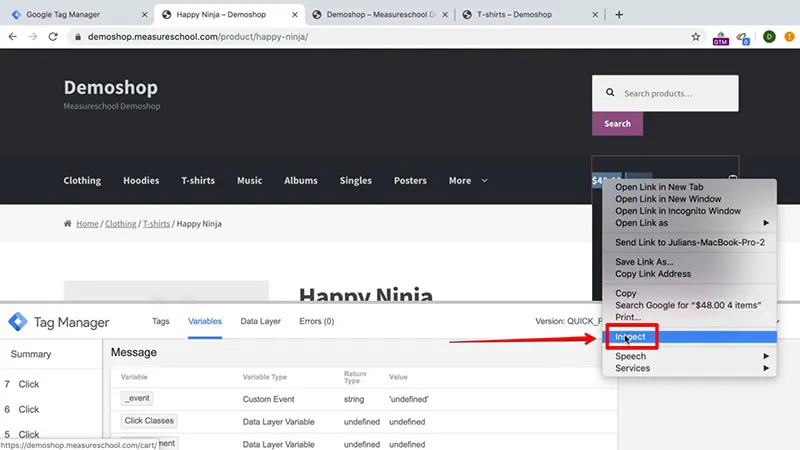Bookmark page with the star icon
The height and width of the screenshot is (450, 800).
695,37
